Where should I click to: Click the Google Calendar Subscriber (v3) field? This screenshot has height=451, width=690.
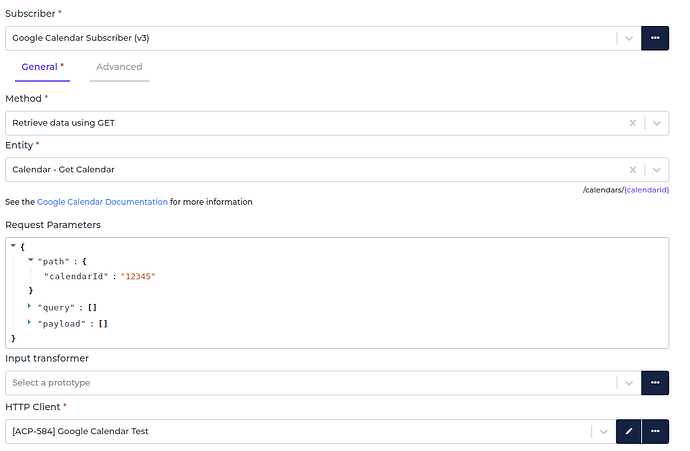point(323,38)
